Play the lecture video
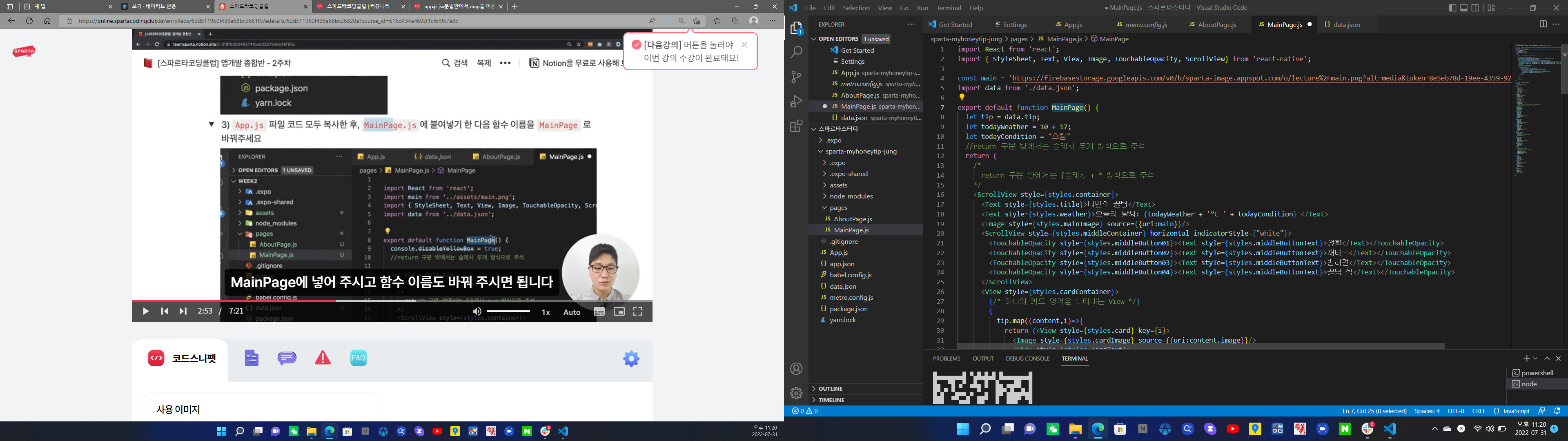This screenshot has width=1568, height=441. tap(145, 312)
